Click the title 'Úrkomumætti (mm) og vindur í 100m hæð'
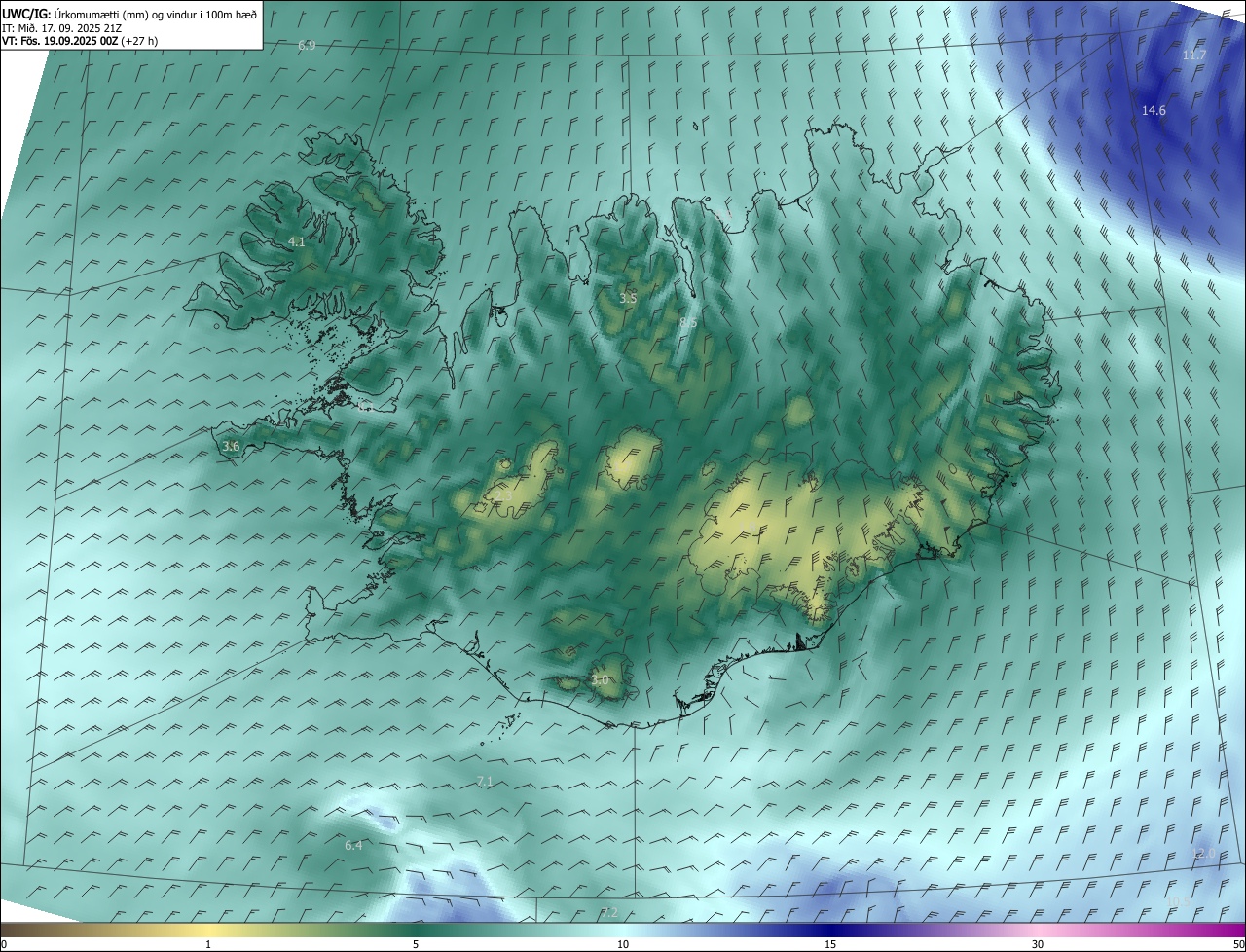Screen dimensions: 1246x952 [x=155, y=15]
